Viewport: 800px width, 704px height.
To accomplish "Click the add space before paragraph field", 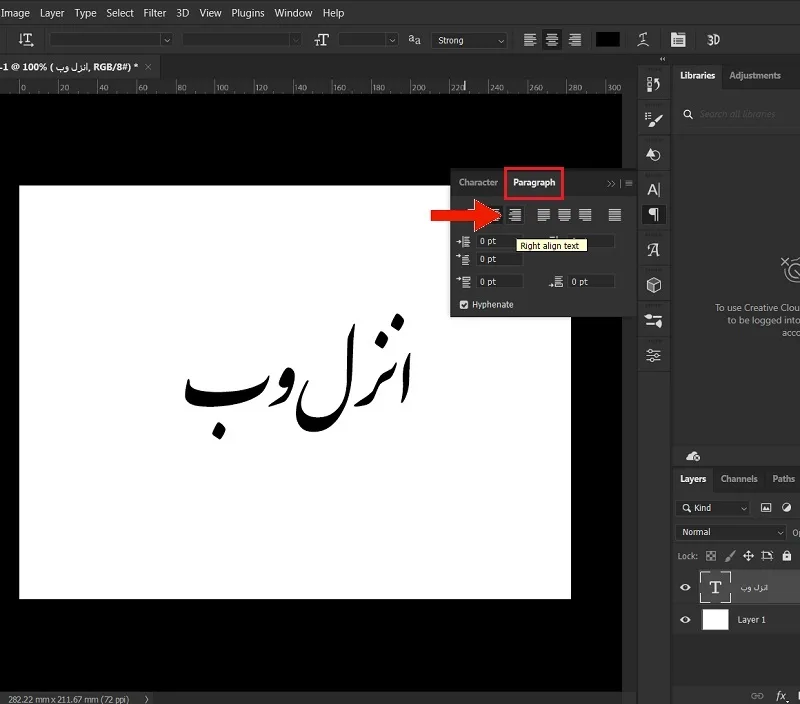I will [499, 282].
